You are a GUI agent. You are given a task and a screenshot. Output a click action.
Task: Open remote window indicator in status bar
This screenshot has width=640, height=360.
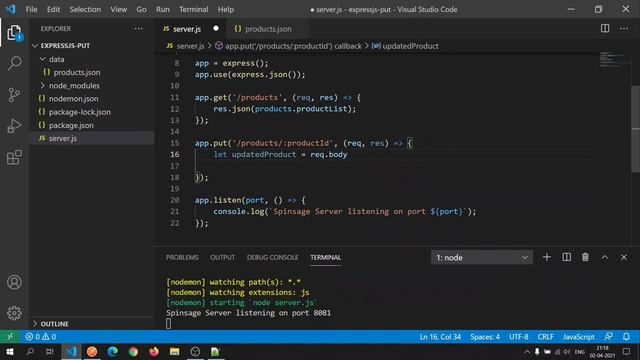10,337
